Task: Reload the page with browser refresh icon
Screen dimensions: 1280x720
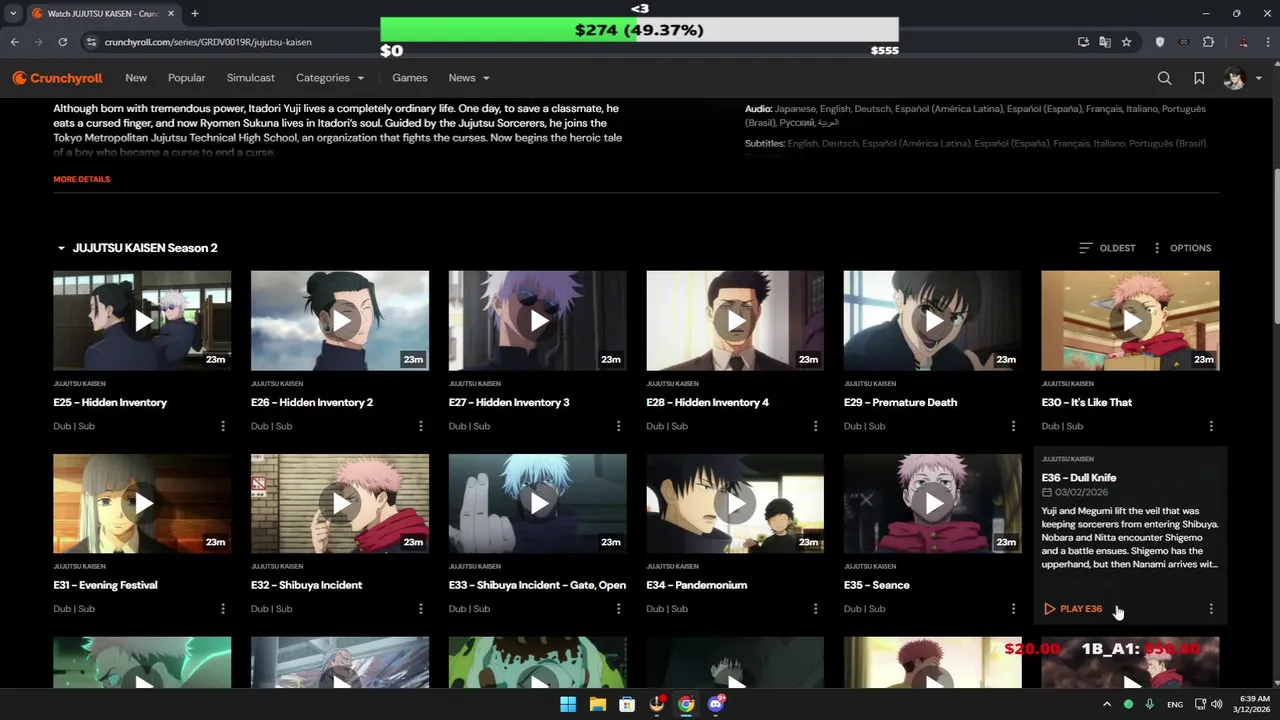Action: click(62, 42)
